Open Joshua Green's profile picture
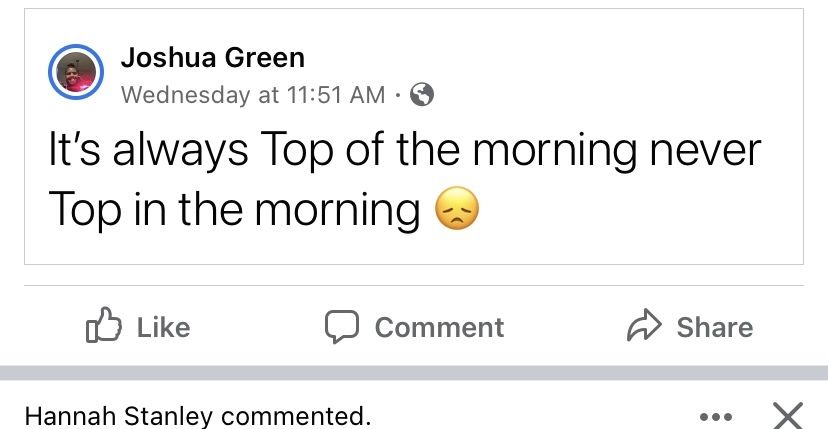 (76, 72)
